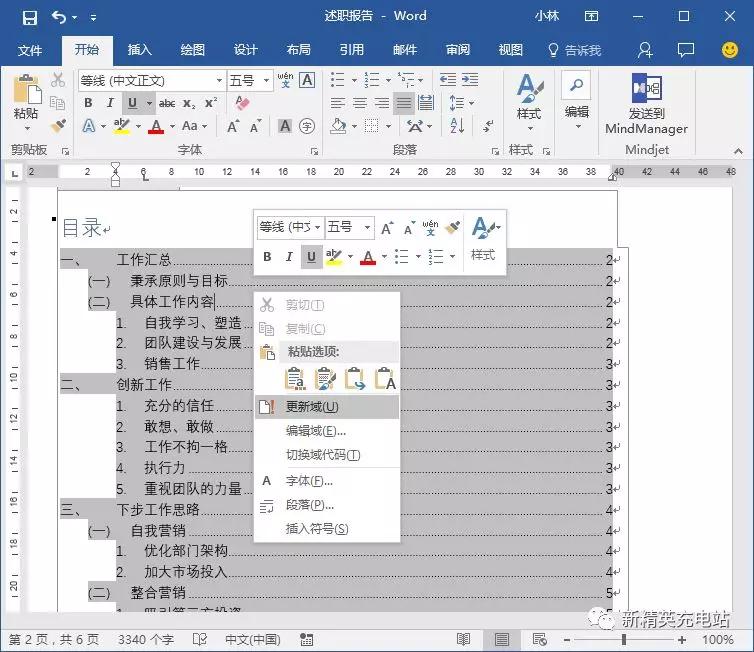
Task: Click 告诉我 search box
Action: [x=575, y=50]
